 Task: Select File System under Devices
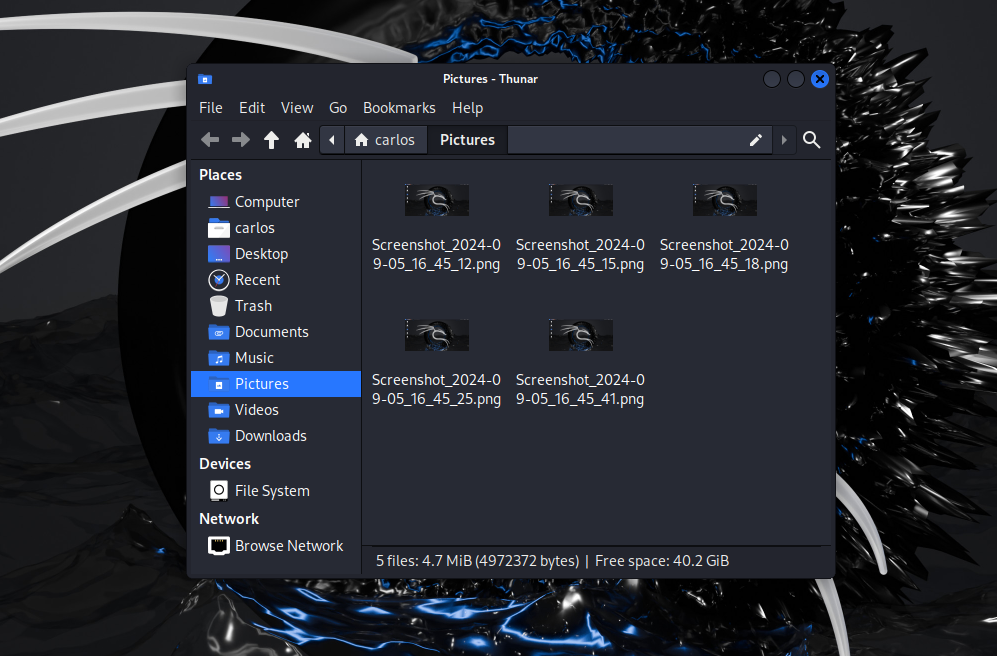tap(271, 491)
